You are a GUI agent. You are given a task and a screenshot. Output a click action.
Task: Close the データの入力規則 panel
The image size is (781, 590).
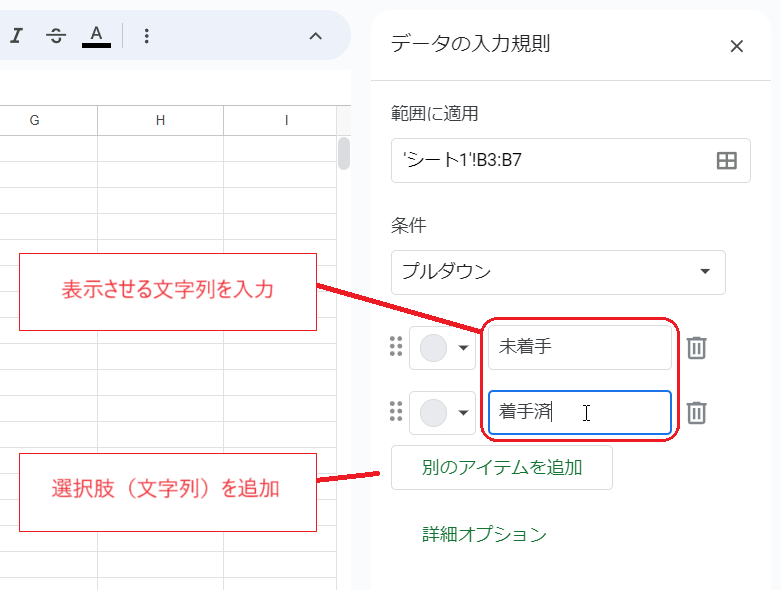[736, 46]
